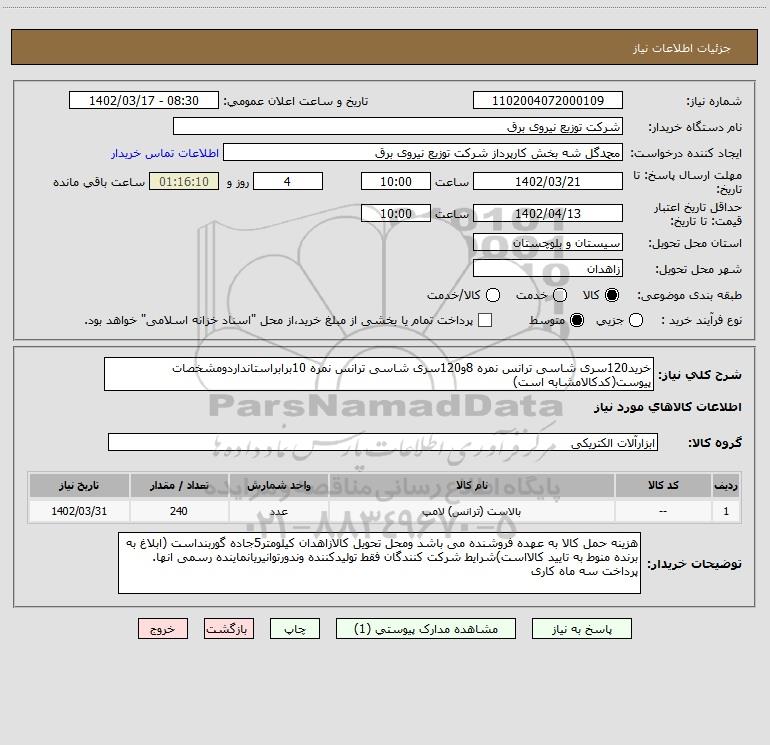Click the row number cell 1

click(x=726, y=512)
